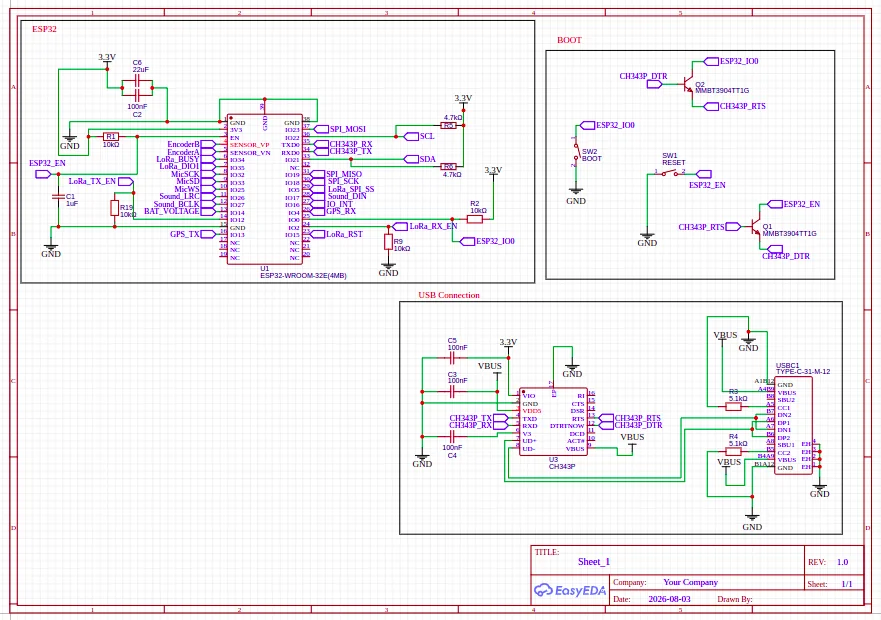
Task: Click the 'Drawn By:' field label
Action: point(734,599)
